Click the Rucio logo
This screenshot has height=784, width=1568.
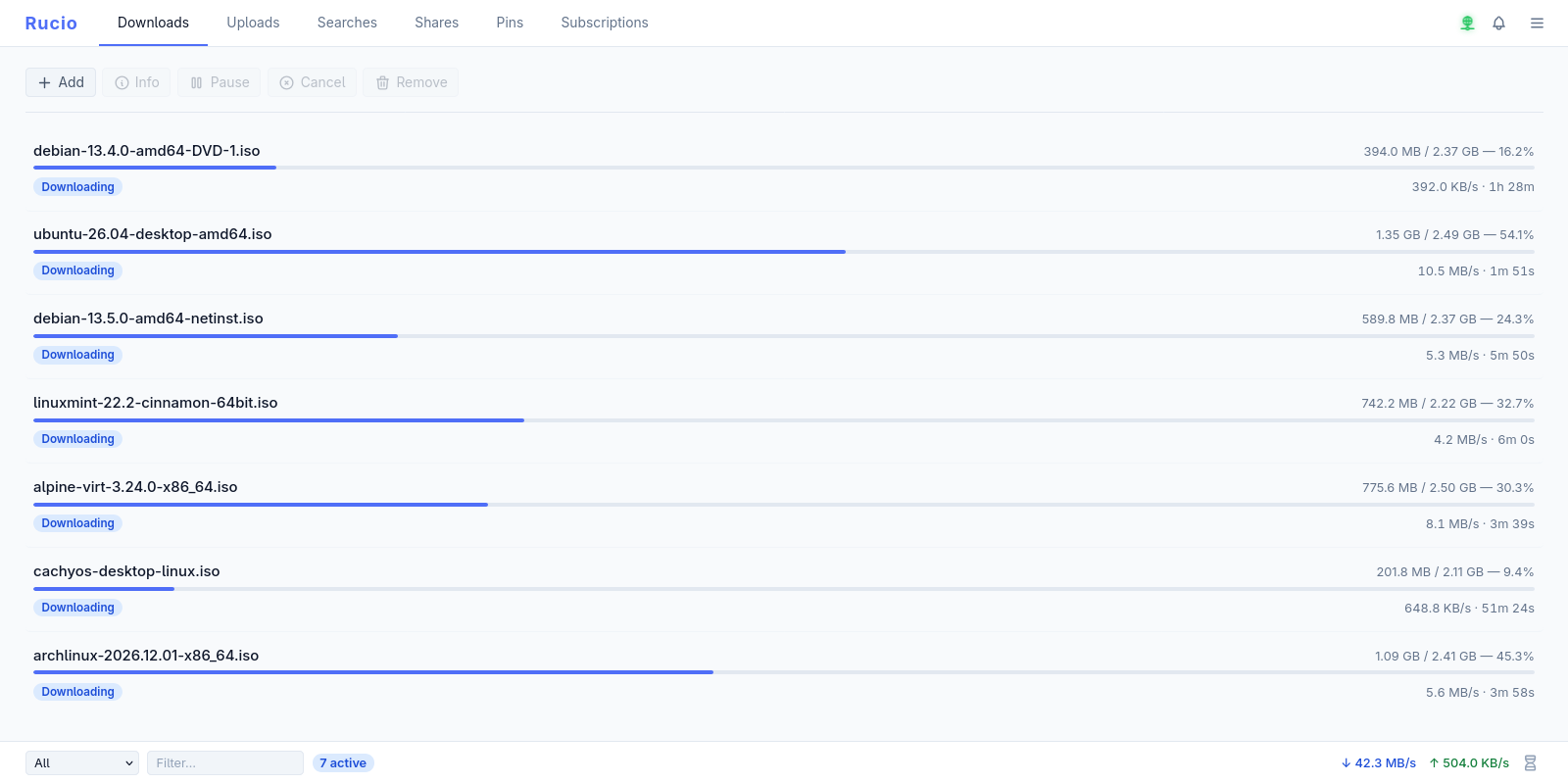[51, 23]
